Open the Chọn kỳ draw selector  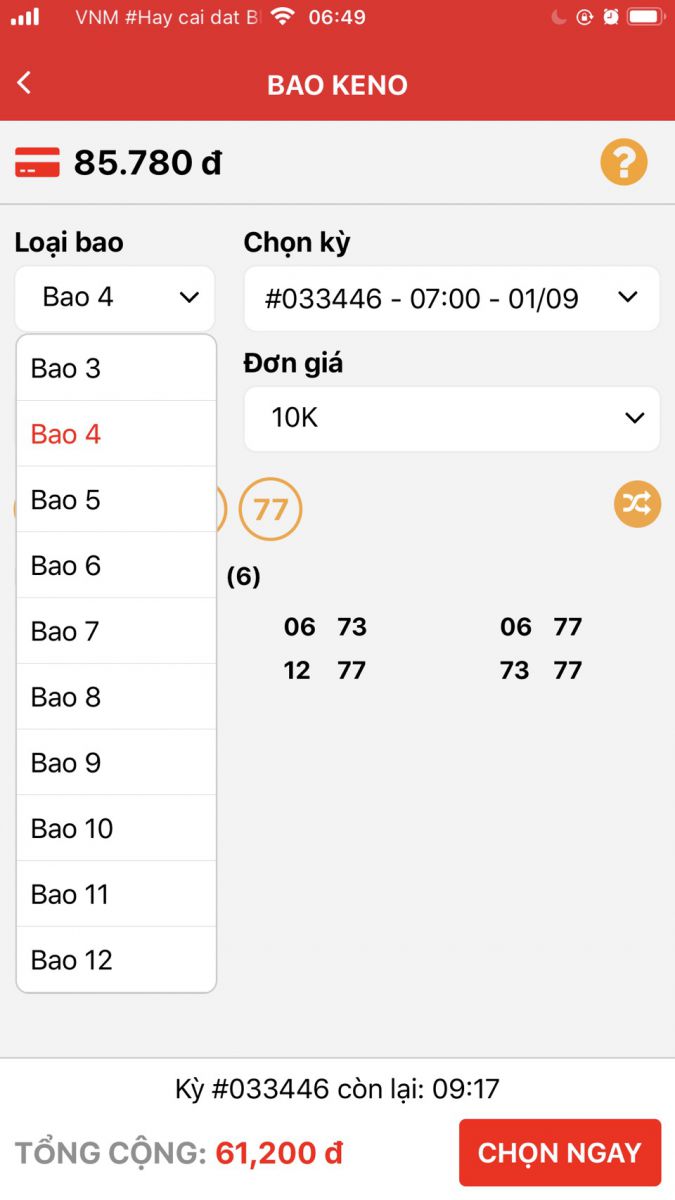451,298
